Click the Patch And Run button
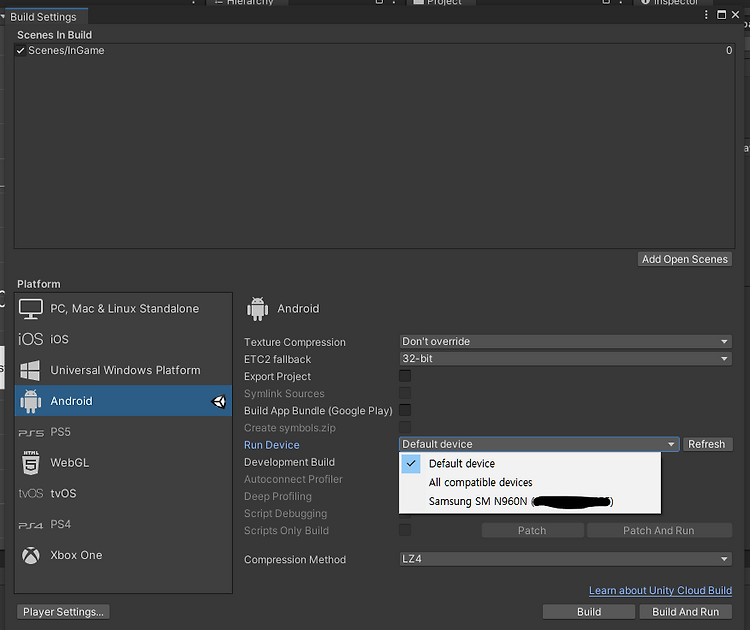Viewport: 750px width, 630px height. point(659,531)
